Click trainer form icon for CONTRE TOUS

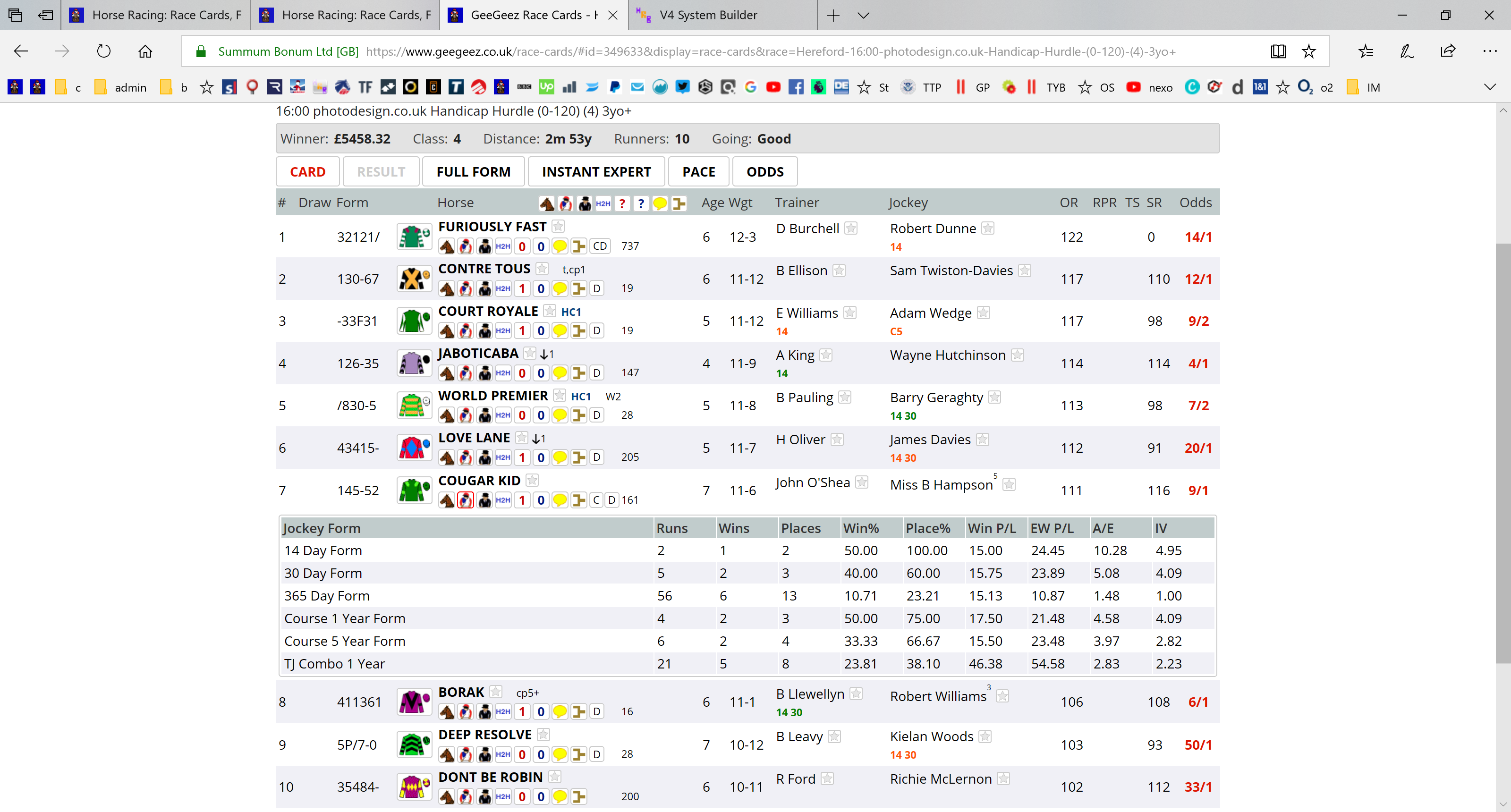point(484,288)
